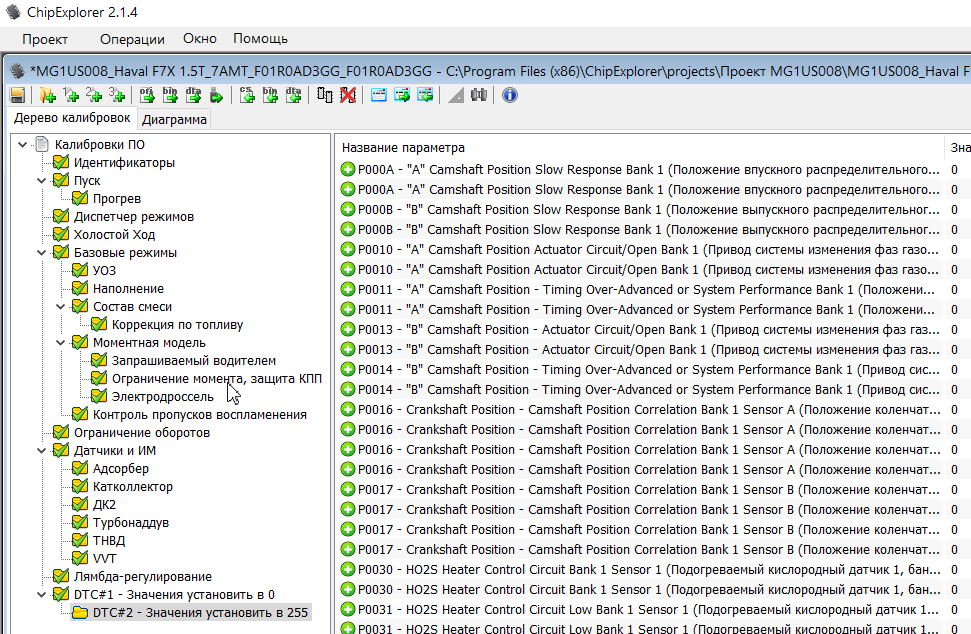
Task: Click the red X delete toolbar icon
Action: [348, 95]
